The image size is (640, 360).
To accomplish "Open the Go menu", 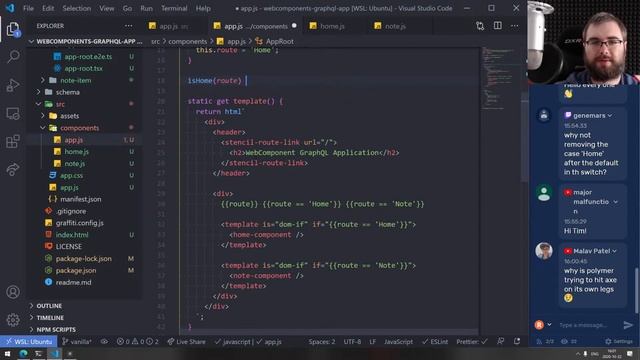I will [x=127, y=8].
